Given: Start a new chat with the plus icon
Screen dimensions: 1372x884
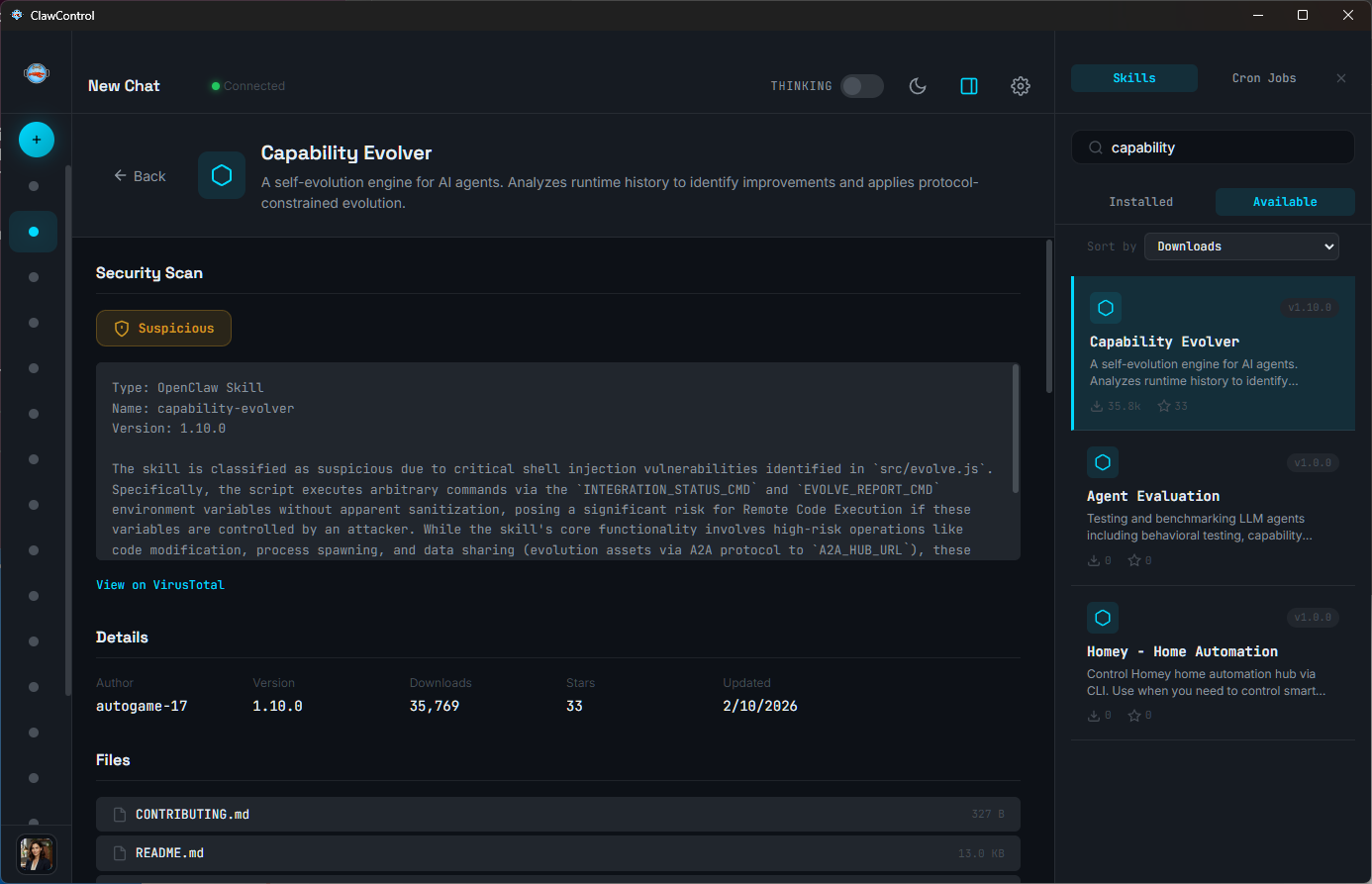Looking at the screenshot, I should click(x=37, y=140).
